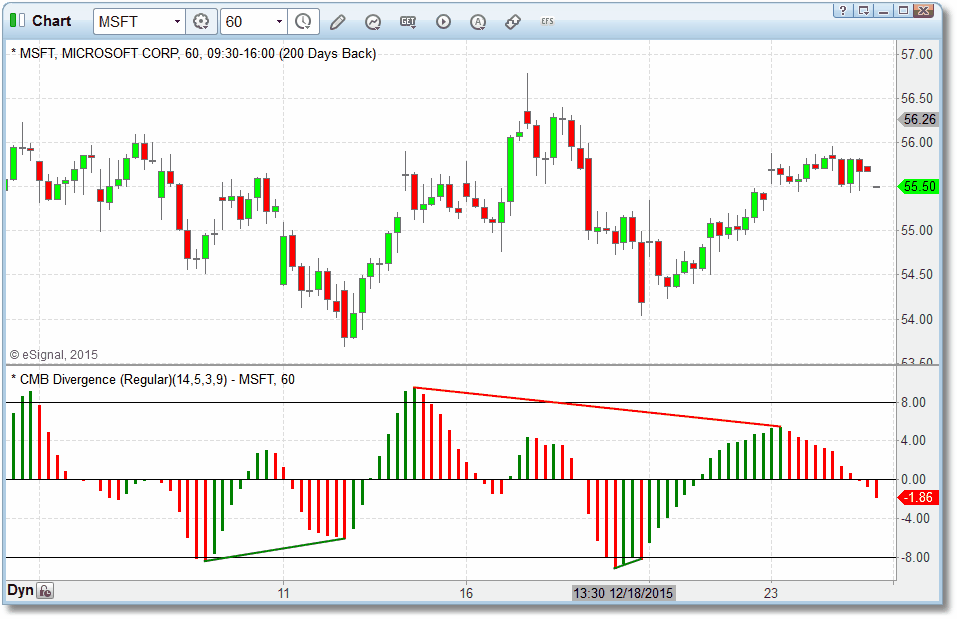Viewport: 957px width, 619px height.
Task: Click the 54.00 price axis label
Action: [917, 319]
